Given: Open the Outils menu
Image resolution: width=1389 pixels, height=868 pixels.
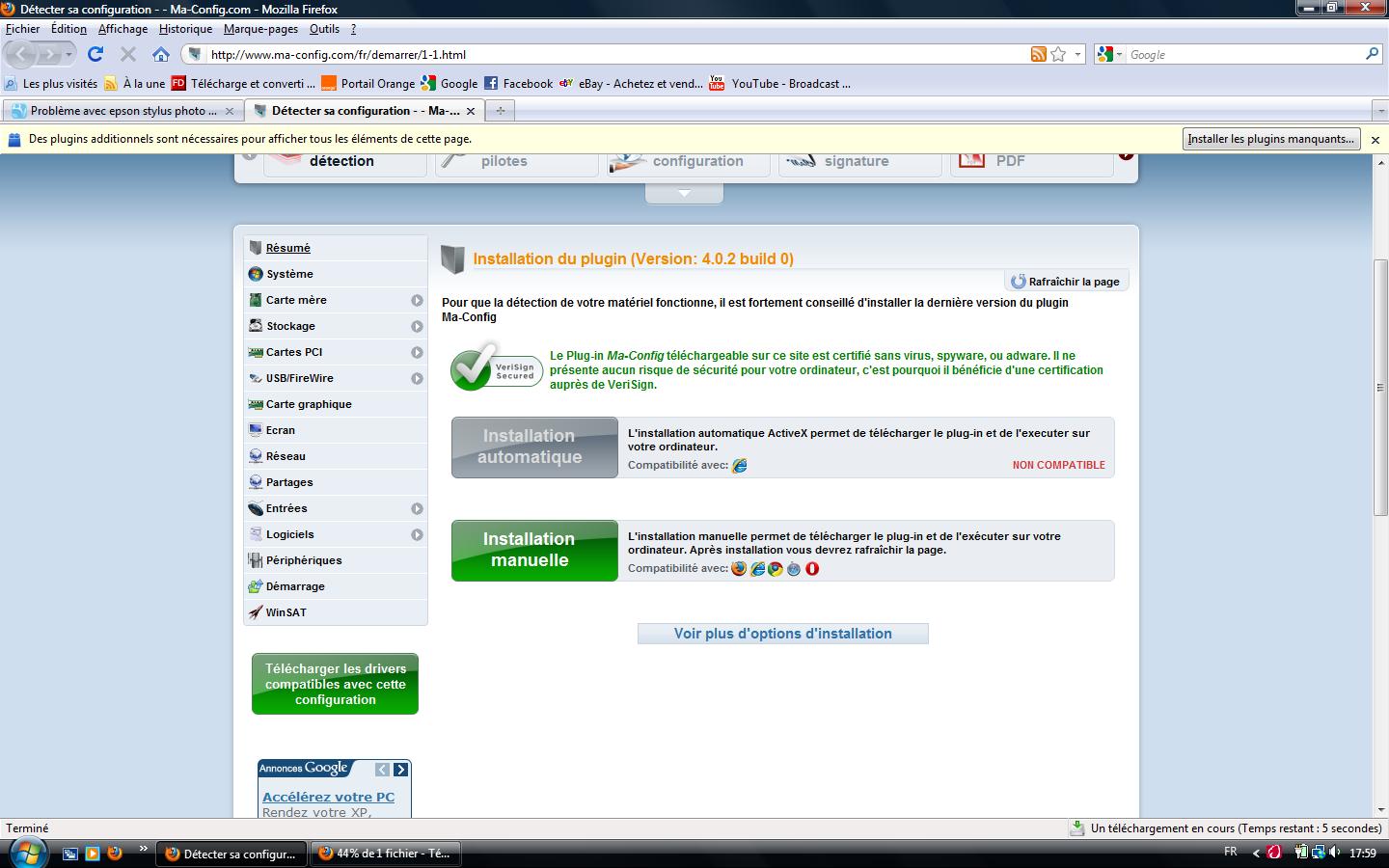Looking at the screenshot, I should click(x=324, y=29).
